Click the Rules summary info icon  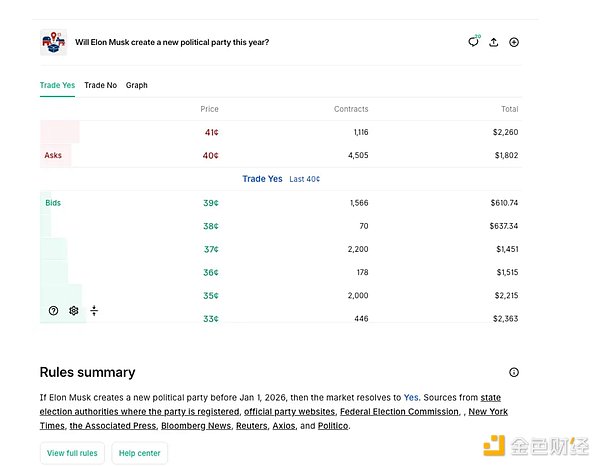click(x=514, y=372)
